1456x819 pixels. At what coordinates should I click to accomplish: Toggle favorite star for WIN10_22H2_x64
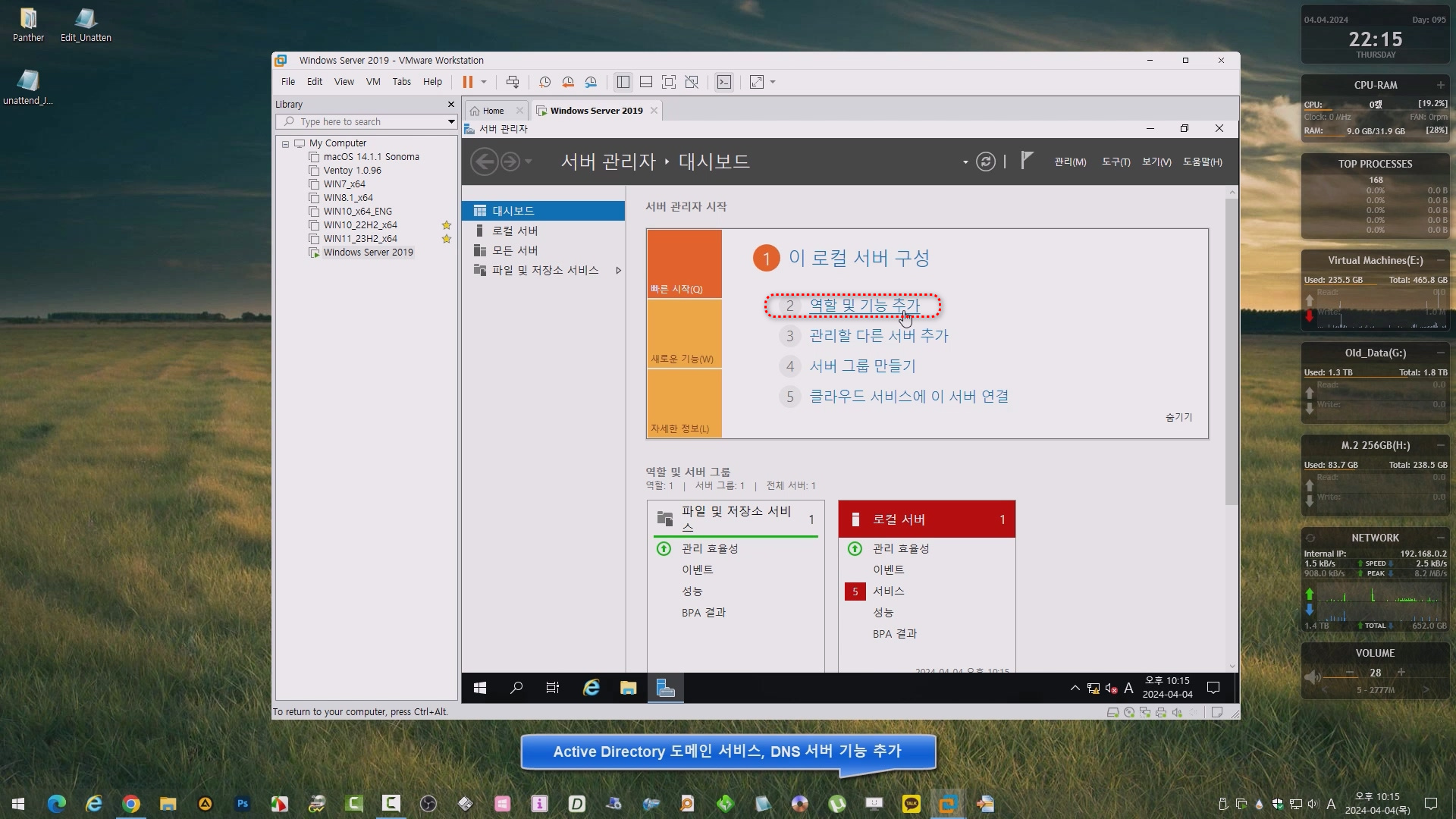click(x=447, y=225)
